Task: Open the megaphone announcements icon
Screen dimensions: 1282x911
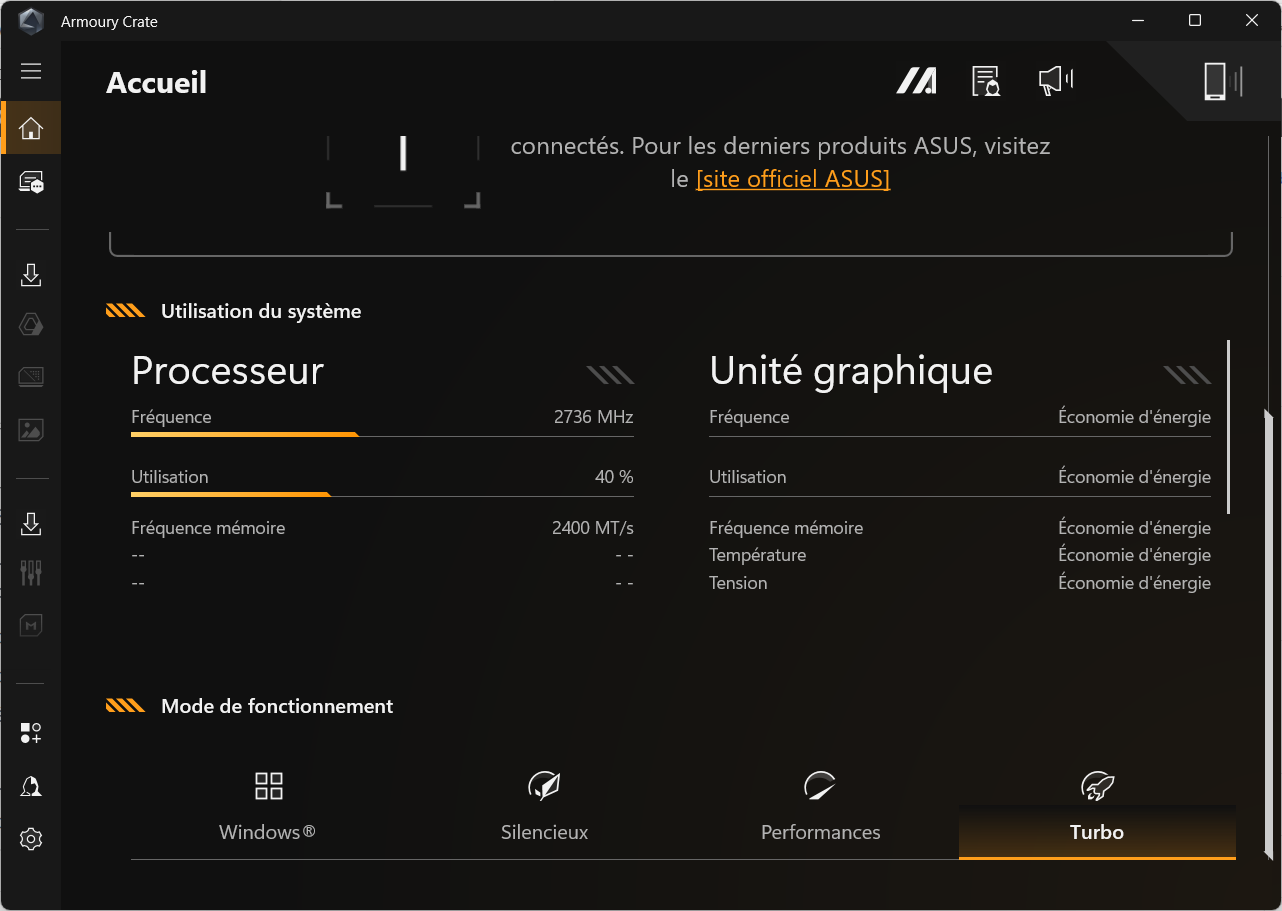Action: [1055, 81]
